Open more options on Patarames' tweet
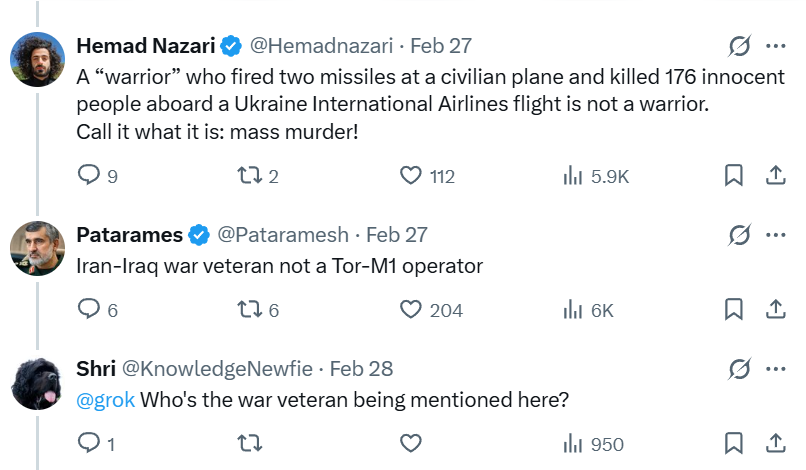The height and width of the screenshot is (470, 806). tap(775, 235)
